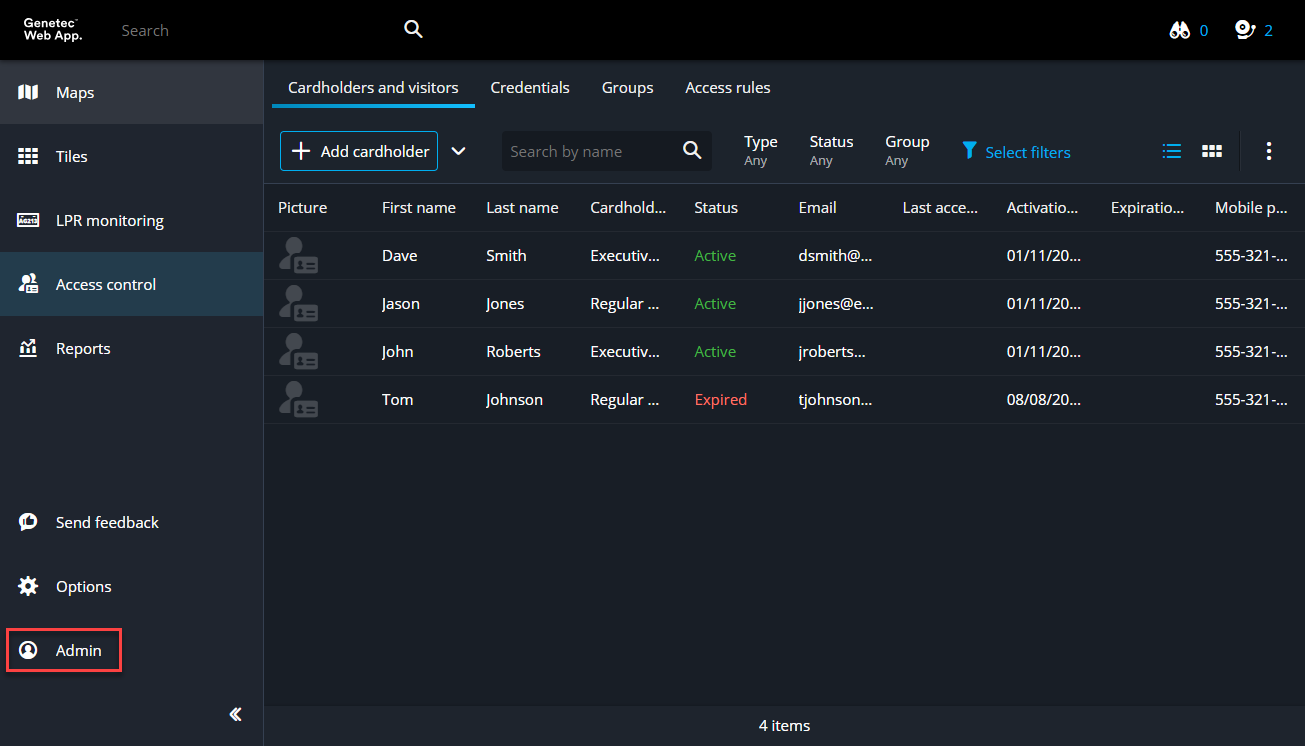This screenshot has height=746, width=1305.
Task: Click the Select filters link
Action: point(1016,152)
